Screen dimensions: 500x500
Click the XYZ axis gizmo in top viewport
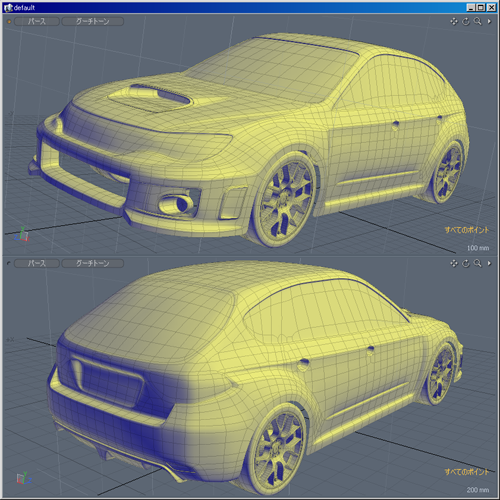coord(22,234)
